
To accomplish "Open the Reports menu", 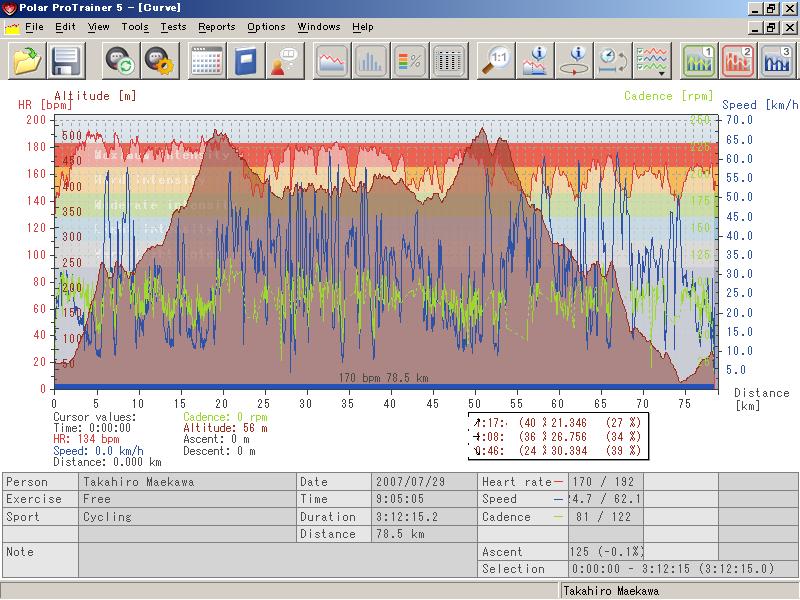I will 217,27.
